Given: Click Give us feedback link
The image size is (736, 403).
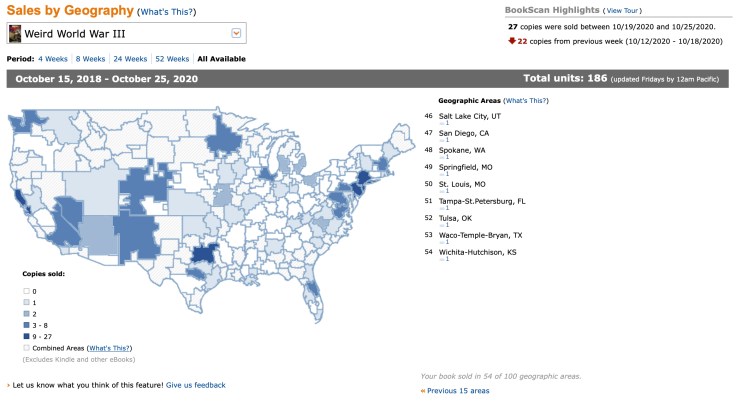Looking at the screenshot, I should click(196, 385).
